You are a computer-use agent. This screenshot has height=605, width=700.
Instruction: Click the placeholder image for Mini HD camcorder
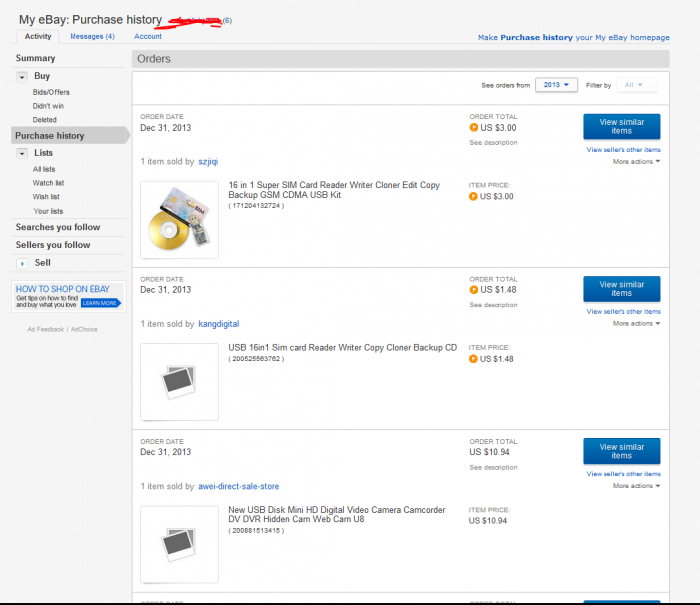point(179,544)
